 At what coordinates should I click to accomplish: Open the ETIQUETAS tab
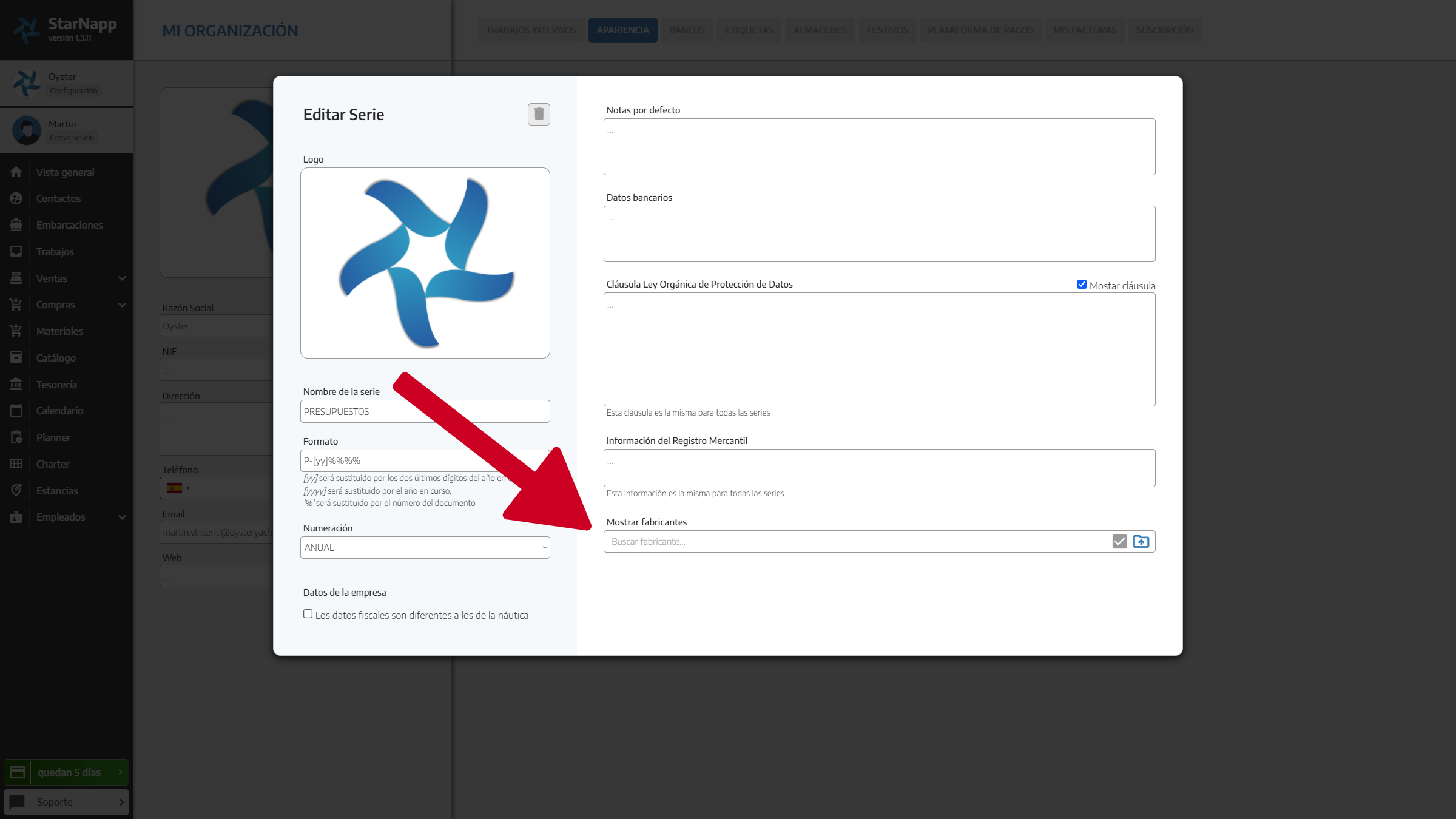click(x=749, y=30)
